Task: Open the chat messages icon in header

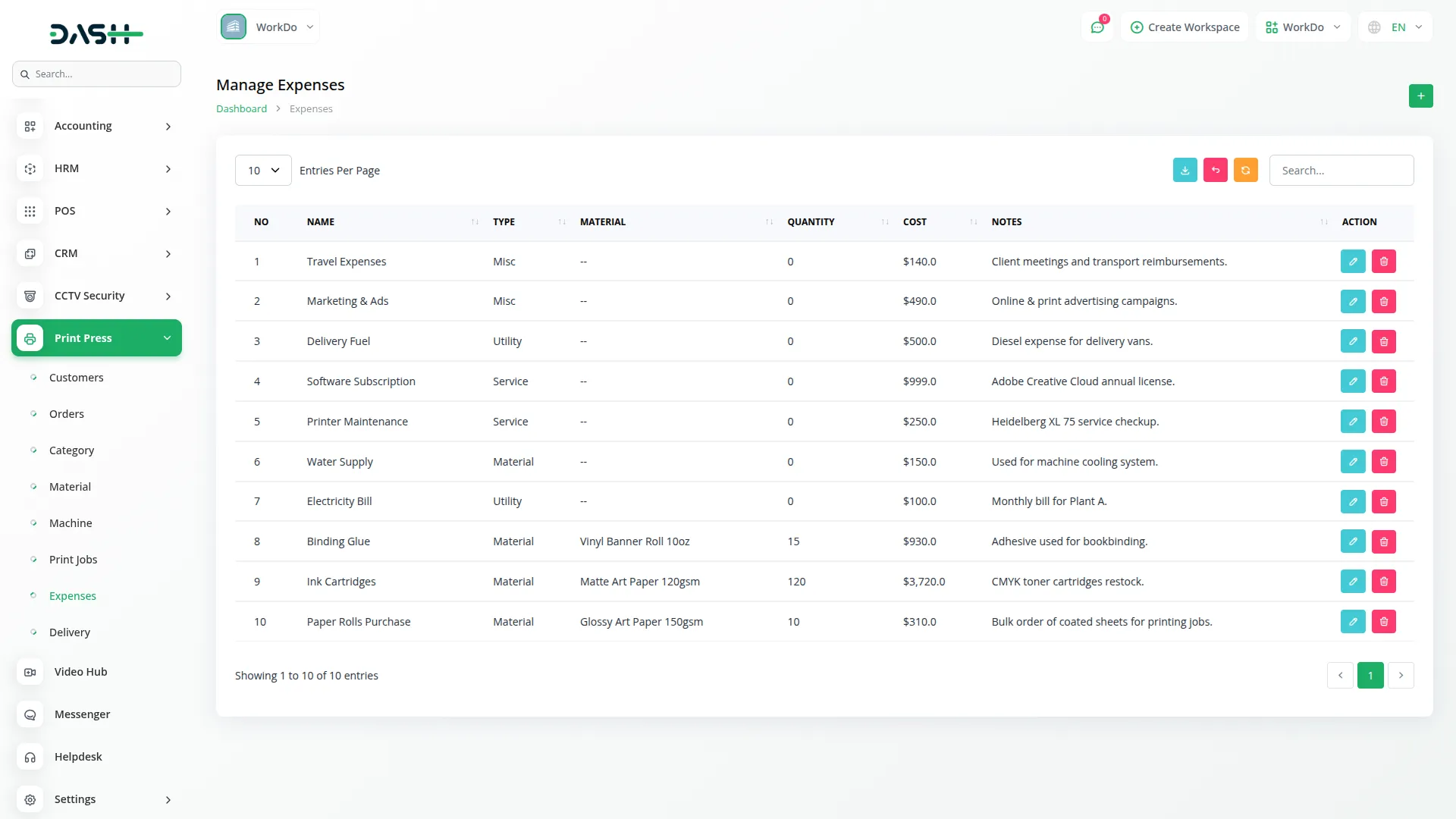Action: [x=1097, y=27]
